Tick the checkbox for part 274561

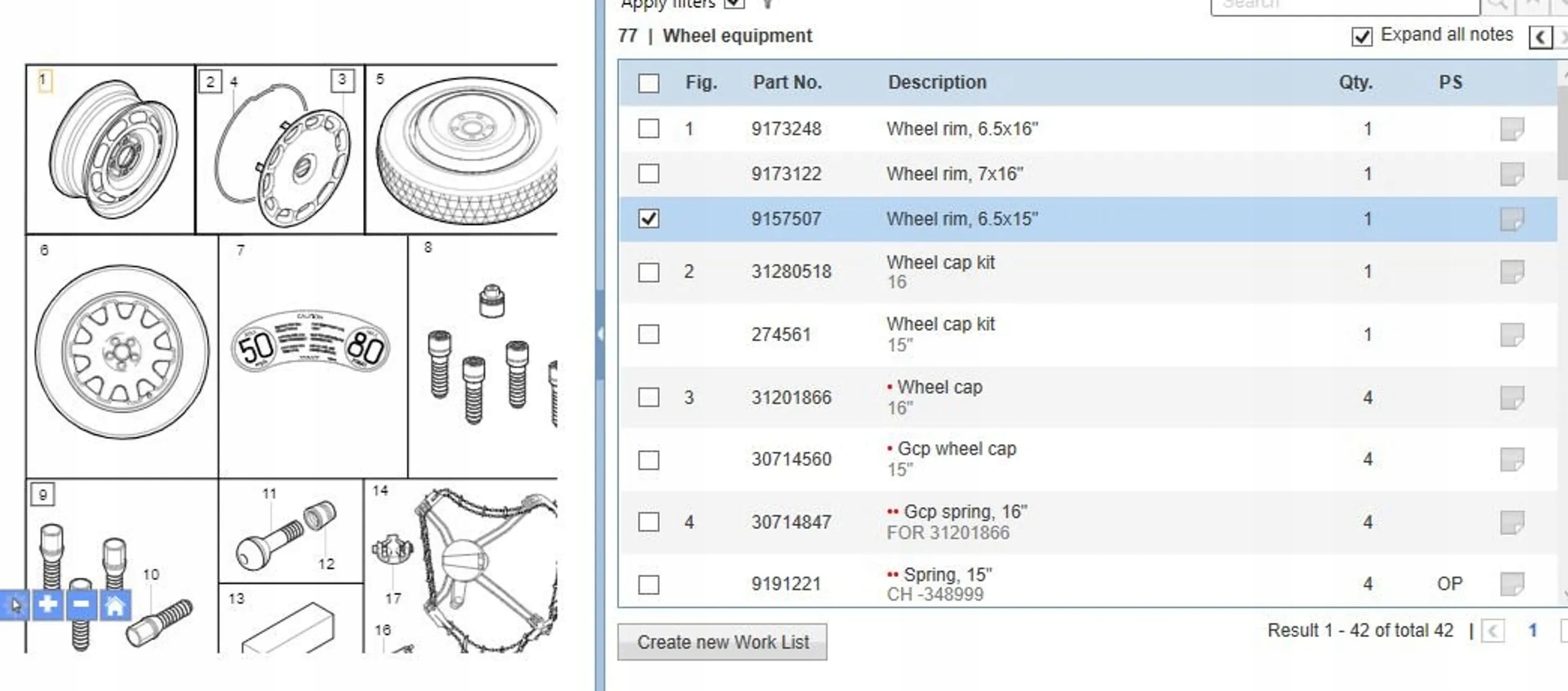click(x=649, y=334)
